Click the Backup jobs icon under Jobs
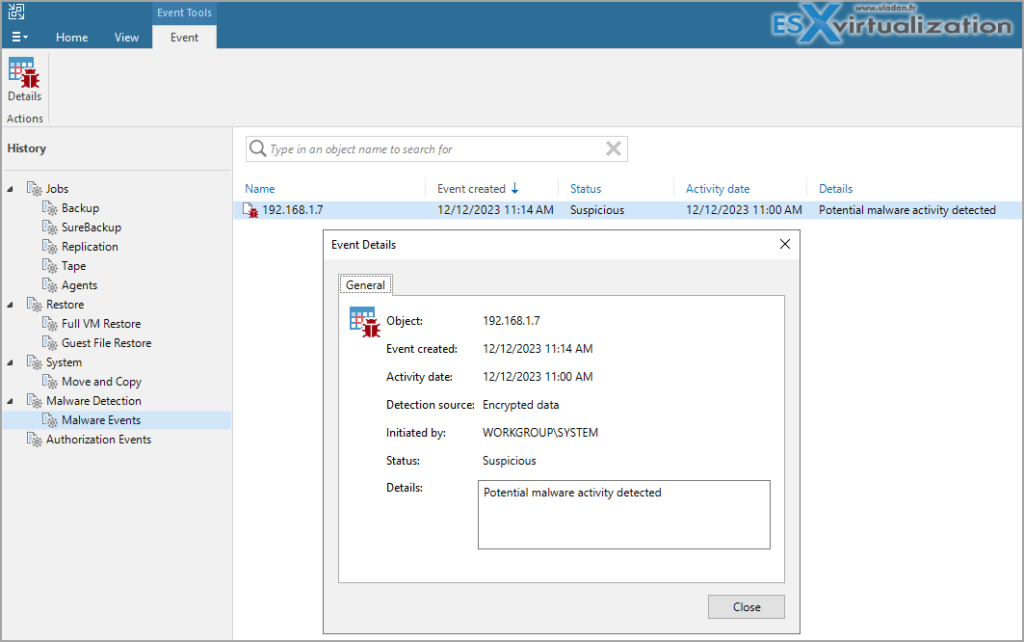This screenshot has width=1024, height=642. [48, 207]
